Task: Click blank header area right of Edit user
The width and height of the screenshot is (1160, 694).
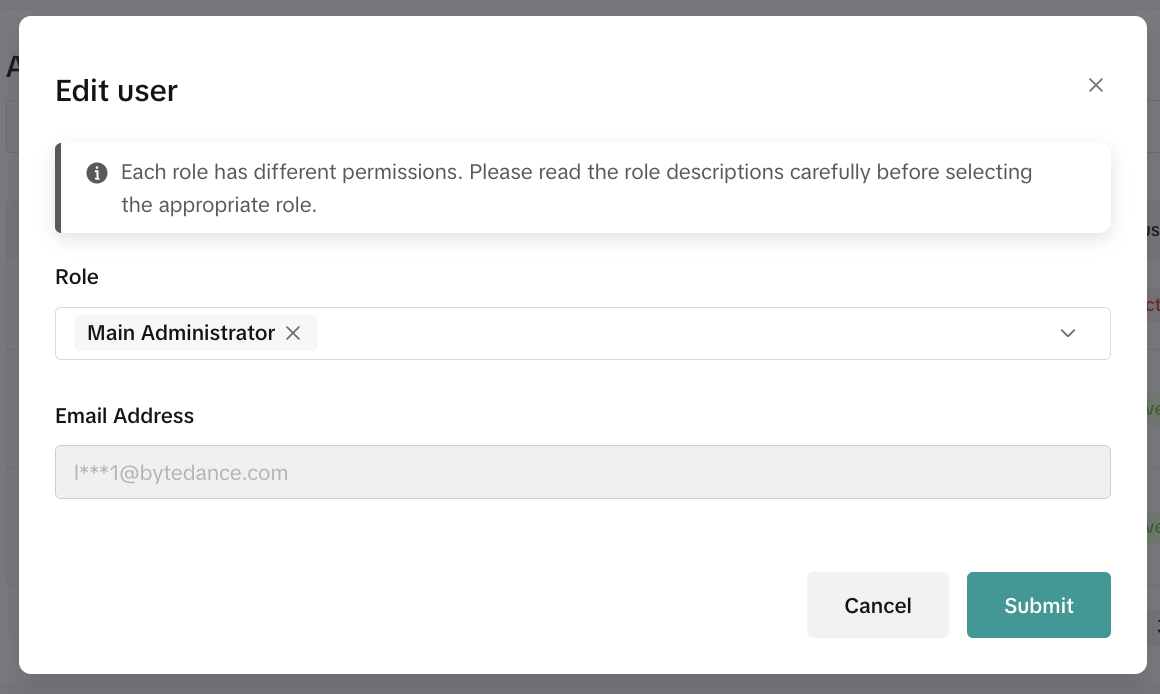Action: coord(600,91)
